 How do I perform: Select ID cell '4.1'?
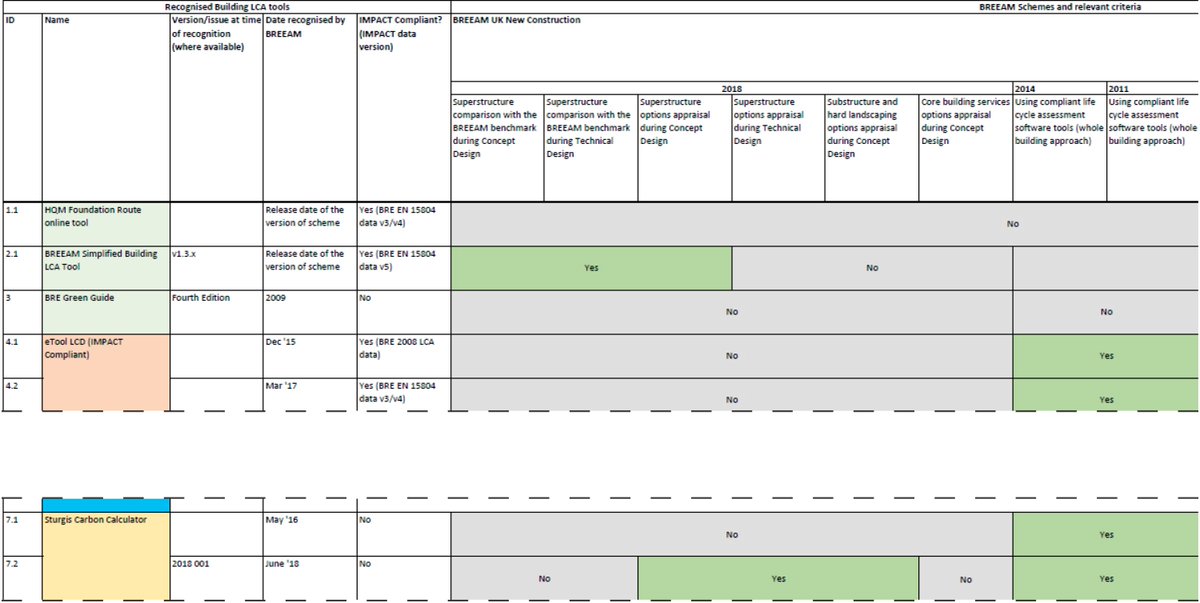click(21, 355)
